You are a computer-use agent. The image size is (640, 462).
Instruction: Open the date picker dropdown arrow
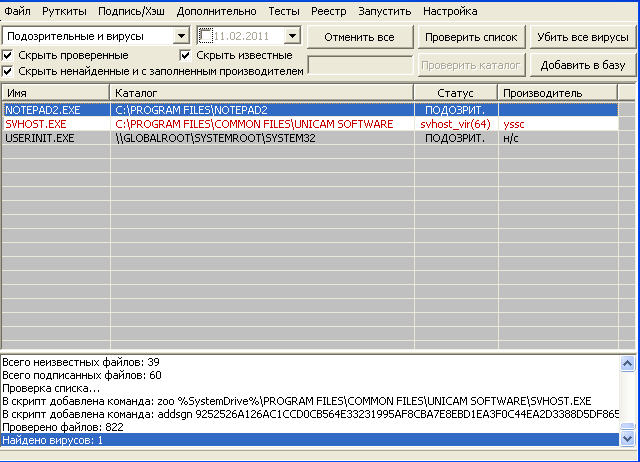(292, 36)
